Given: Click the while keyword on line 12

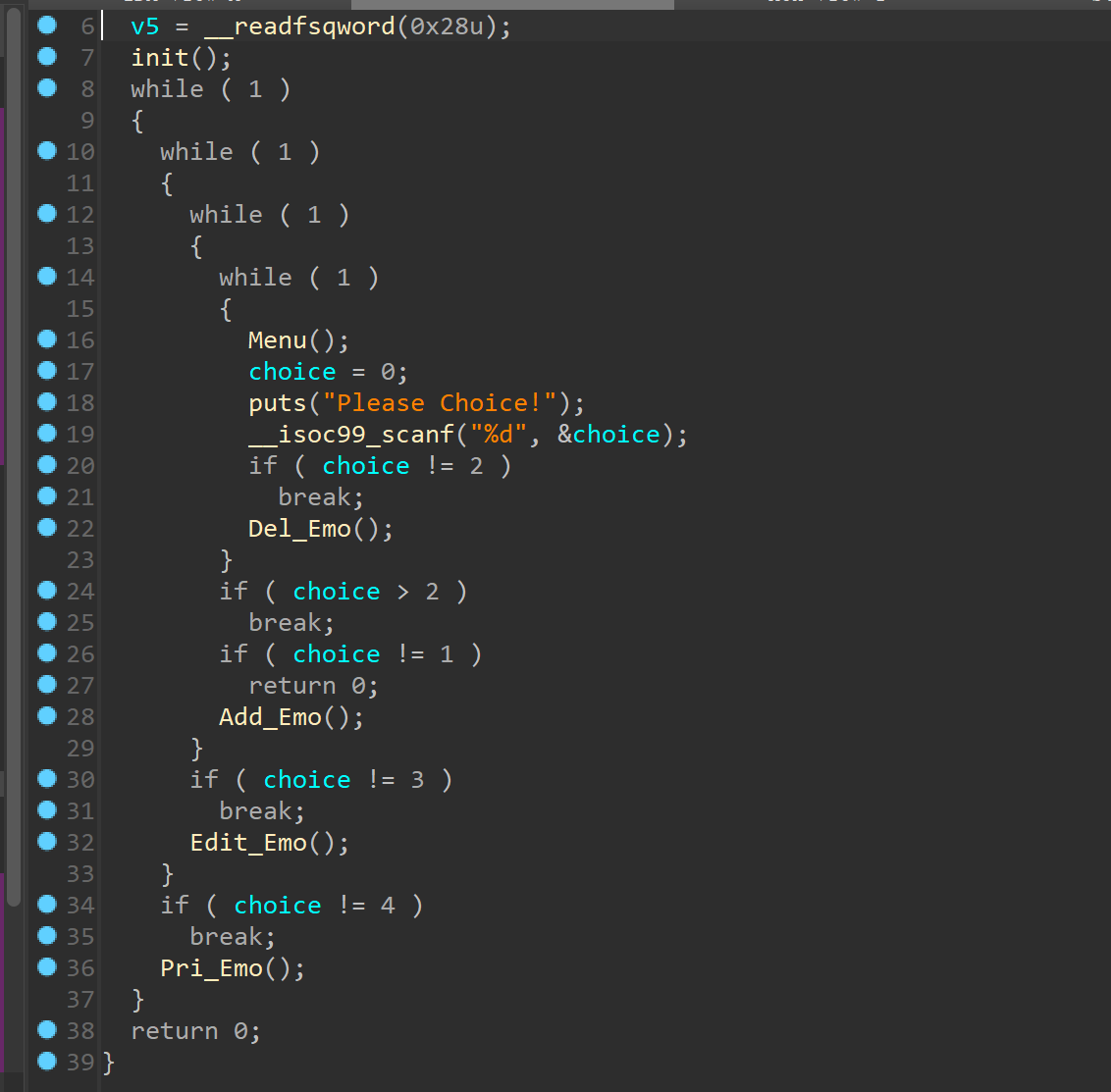Looking at the screenshot, I should click(x=226, y=215).
